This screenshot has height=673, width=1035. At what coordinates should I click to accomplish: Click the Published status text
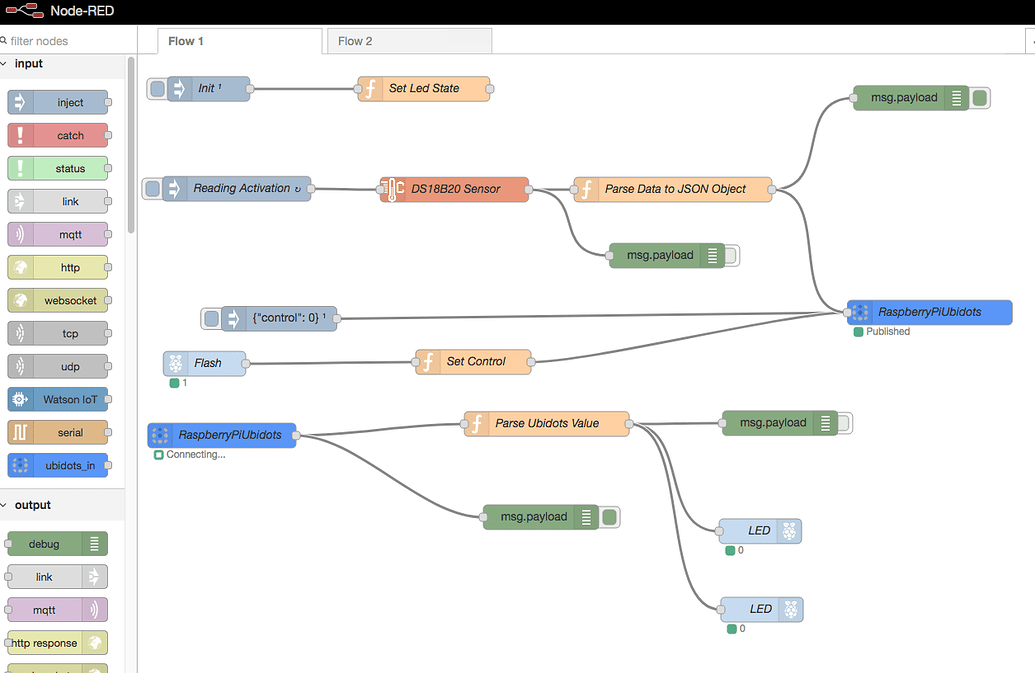[x=888, y=331]
